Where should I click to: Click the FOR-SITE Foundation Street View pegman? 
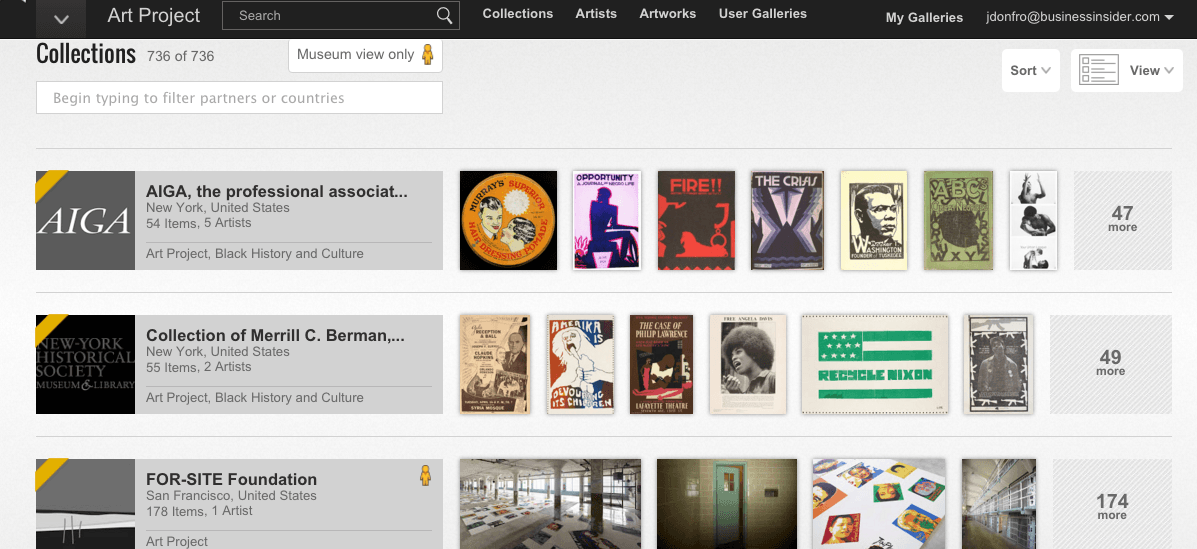point(425,477)
